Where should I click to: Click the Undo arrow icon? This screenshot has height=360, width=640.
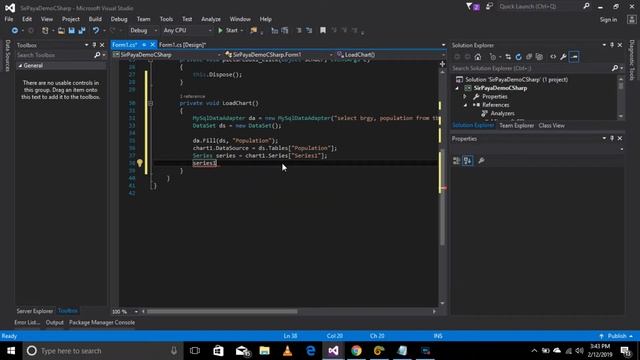[96, 31]
